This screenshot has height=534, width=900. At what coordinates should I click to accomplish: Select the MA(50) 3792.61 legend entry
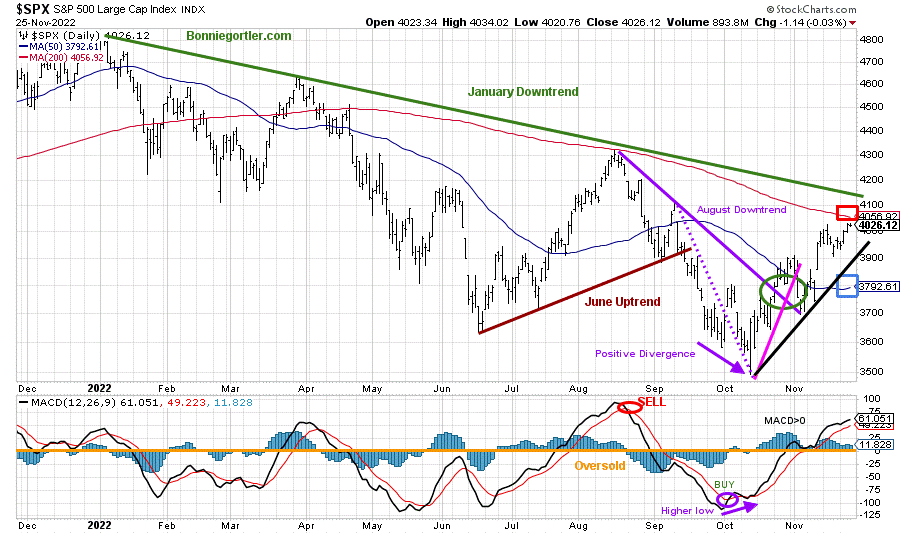[x=60, y=47]
